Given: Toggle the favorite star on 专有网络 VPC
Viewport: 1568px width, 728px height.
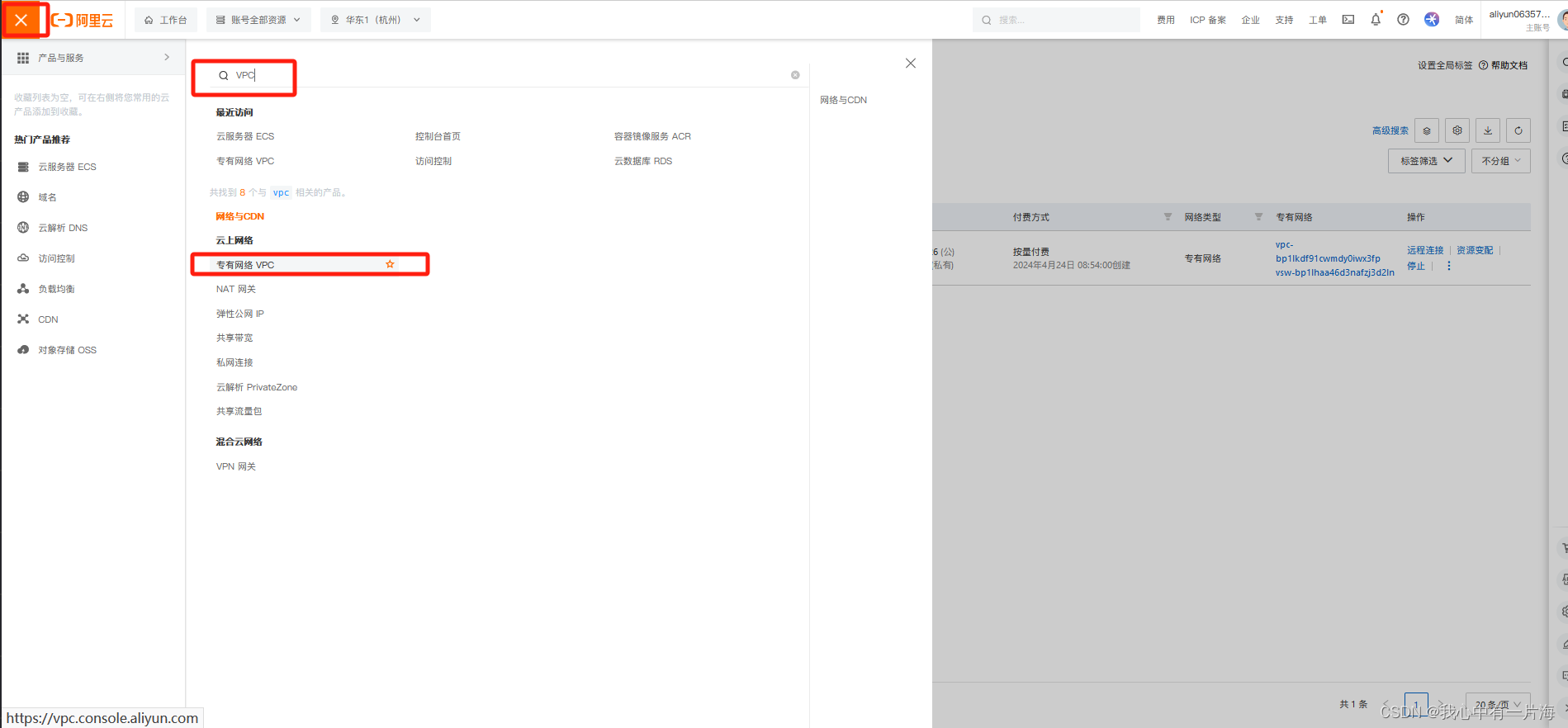Looking at the screenshot, I should 390,264.
